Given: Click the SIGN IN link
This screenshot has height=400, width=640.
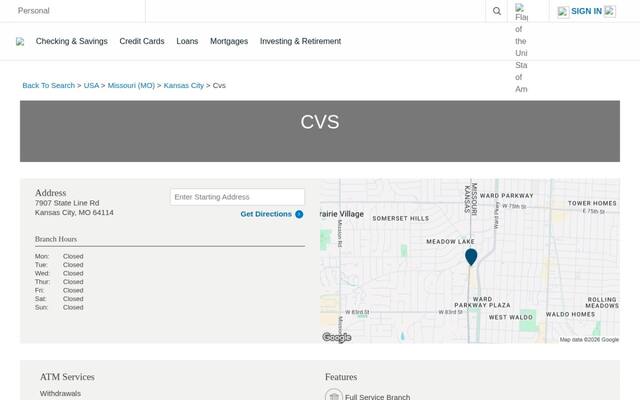Looking at the screenshot, I should coord(586,11).
